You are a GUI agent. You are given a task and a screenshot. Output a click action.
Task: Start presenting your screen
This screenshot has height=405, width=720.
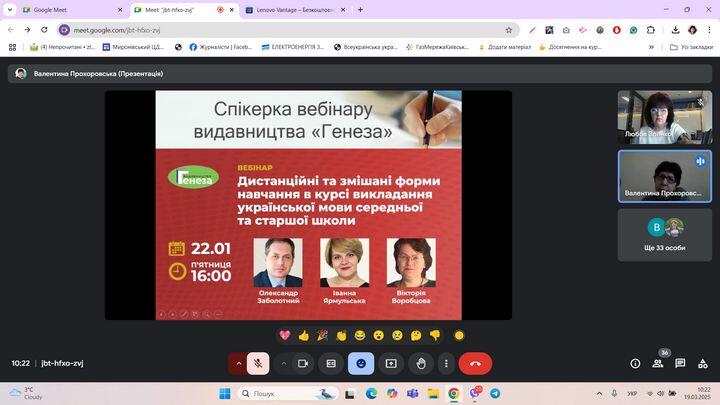tap(391, 363)
